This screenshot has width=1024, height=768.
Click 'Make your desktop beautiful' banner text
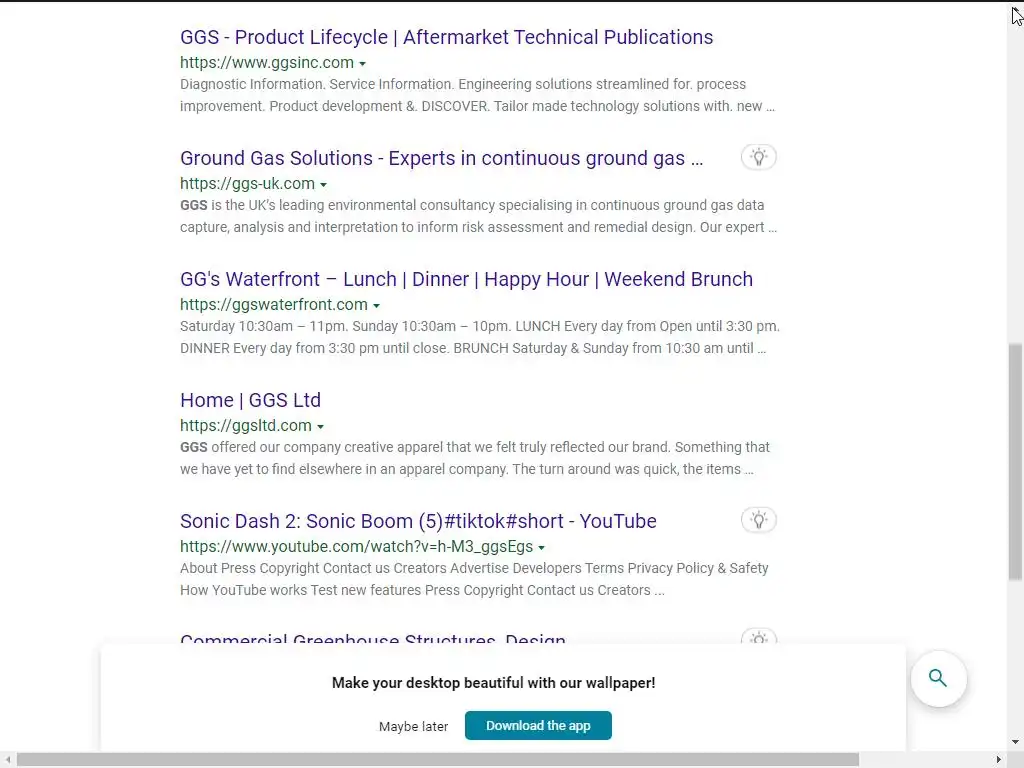pos(493,683)
